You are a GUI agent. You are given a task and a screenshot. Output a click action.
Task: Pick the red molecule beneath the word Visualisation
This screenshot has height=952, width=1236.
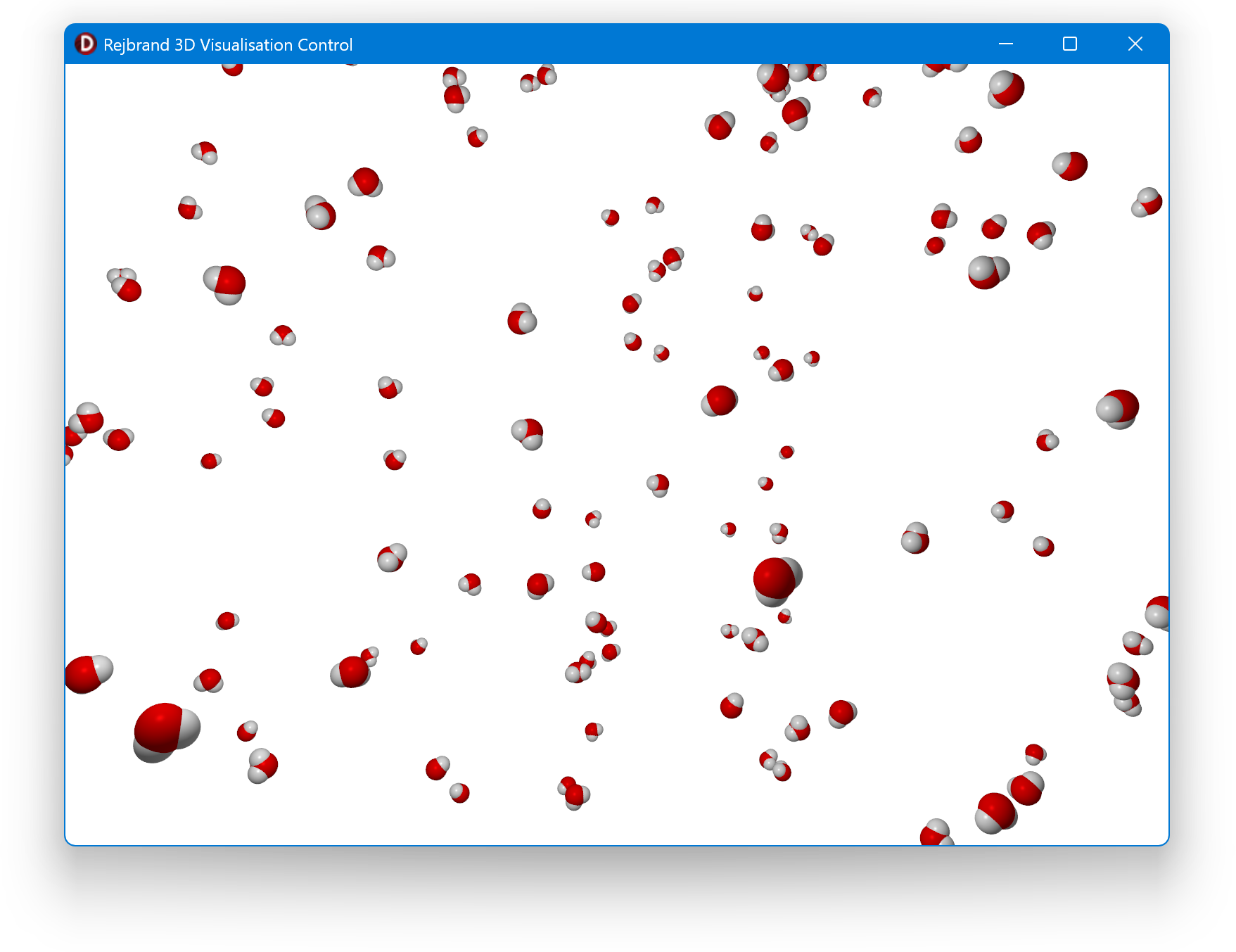(x=232, y=68)
